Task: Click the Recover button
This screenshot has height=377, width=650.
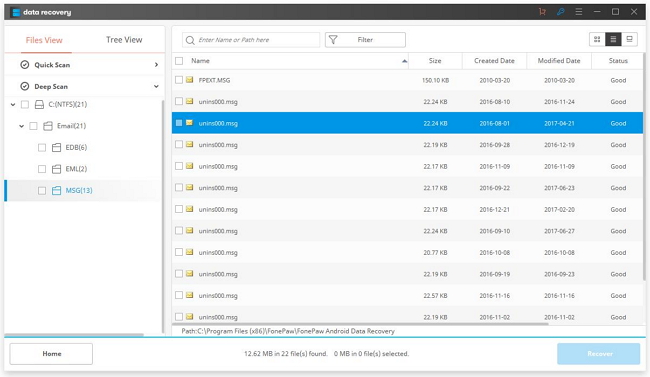Action: [599, 354]
